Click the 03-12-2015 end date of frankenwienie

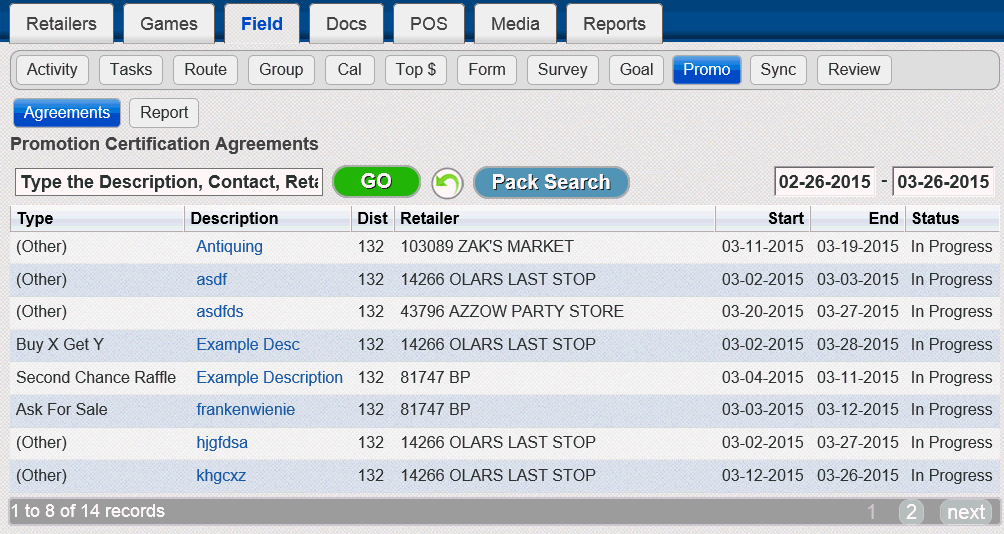pyautogui.click(x=858, y=410)
